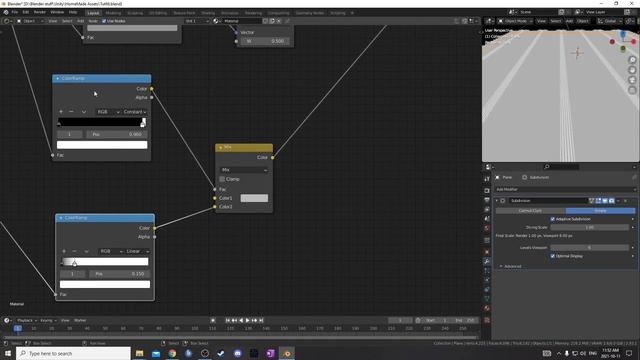Open Discord from the Windows taskbar
This screenshot has width=640, height=360.
pyautogui.click(x=238, y=353)
